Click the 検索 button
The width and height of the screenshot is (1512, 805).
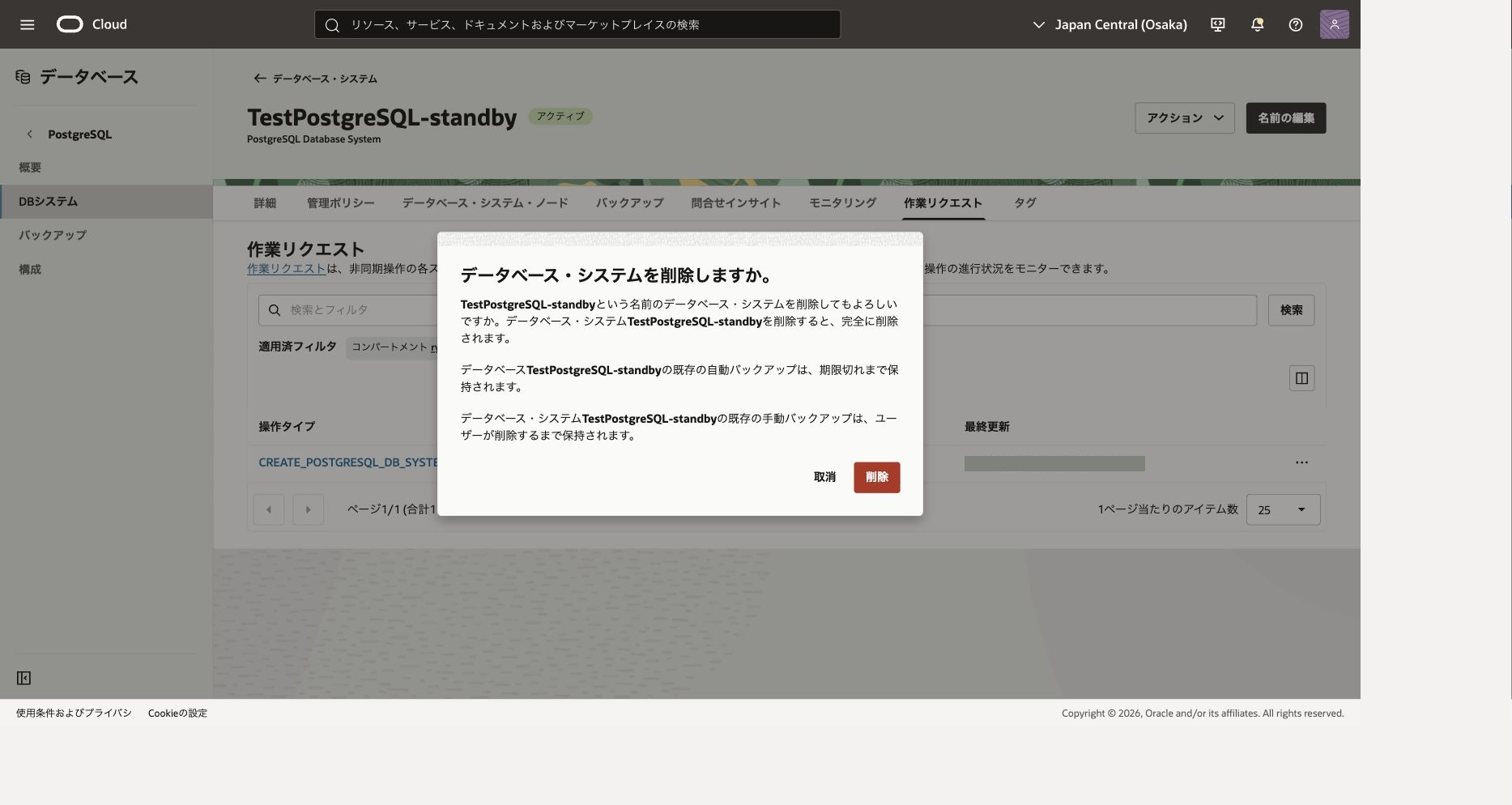[x=1291, y=310]
